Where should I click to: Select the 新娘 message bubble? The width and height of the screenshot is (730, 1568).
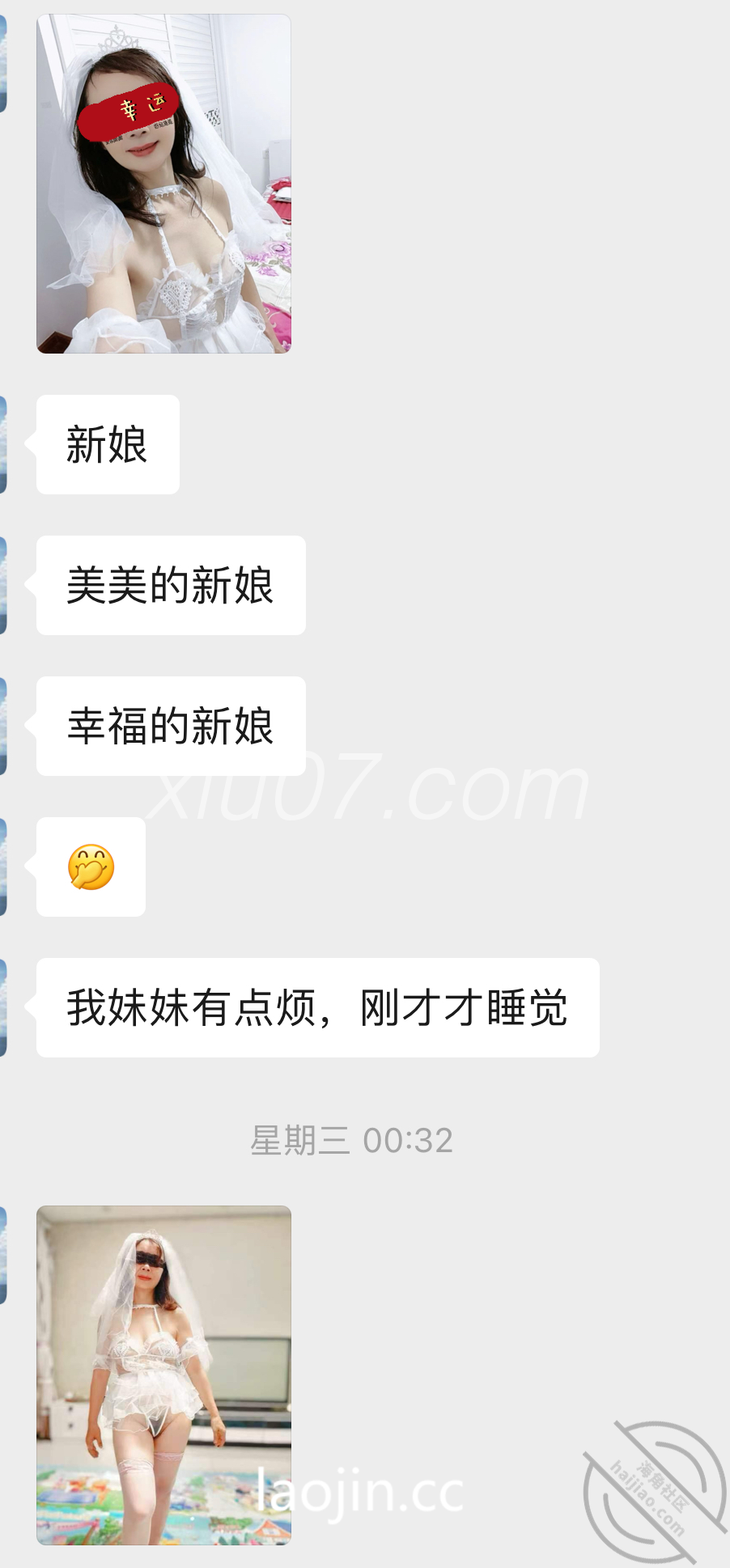pyautogui.click(x=108, y=444)
